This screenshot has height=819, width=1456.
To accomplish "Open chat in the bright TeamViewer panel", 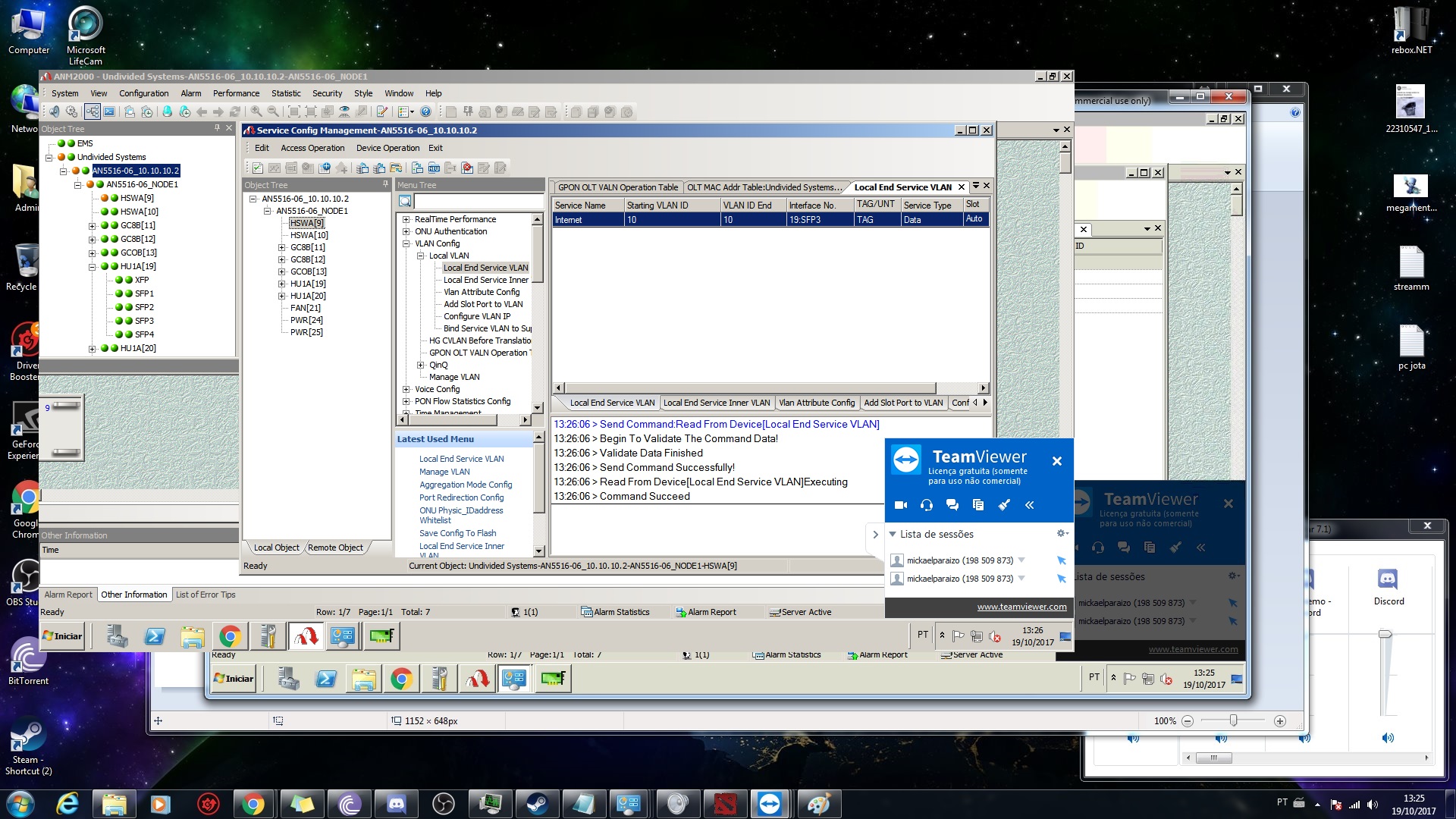I will (952, 505).
